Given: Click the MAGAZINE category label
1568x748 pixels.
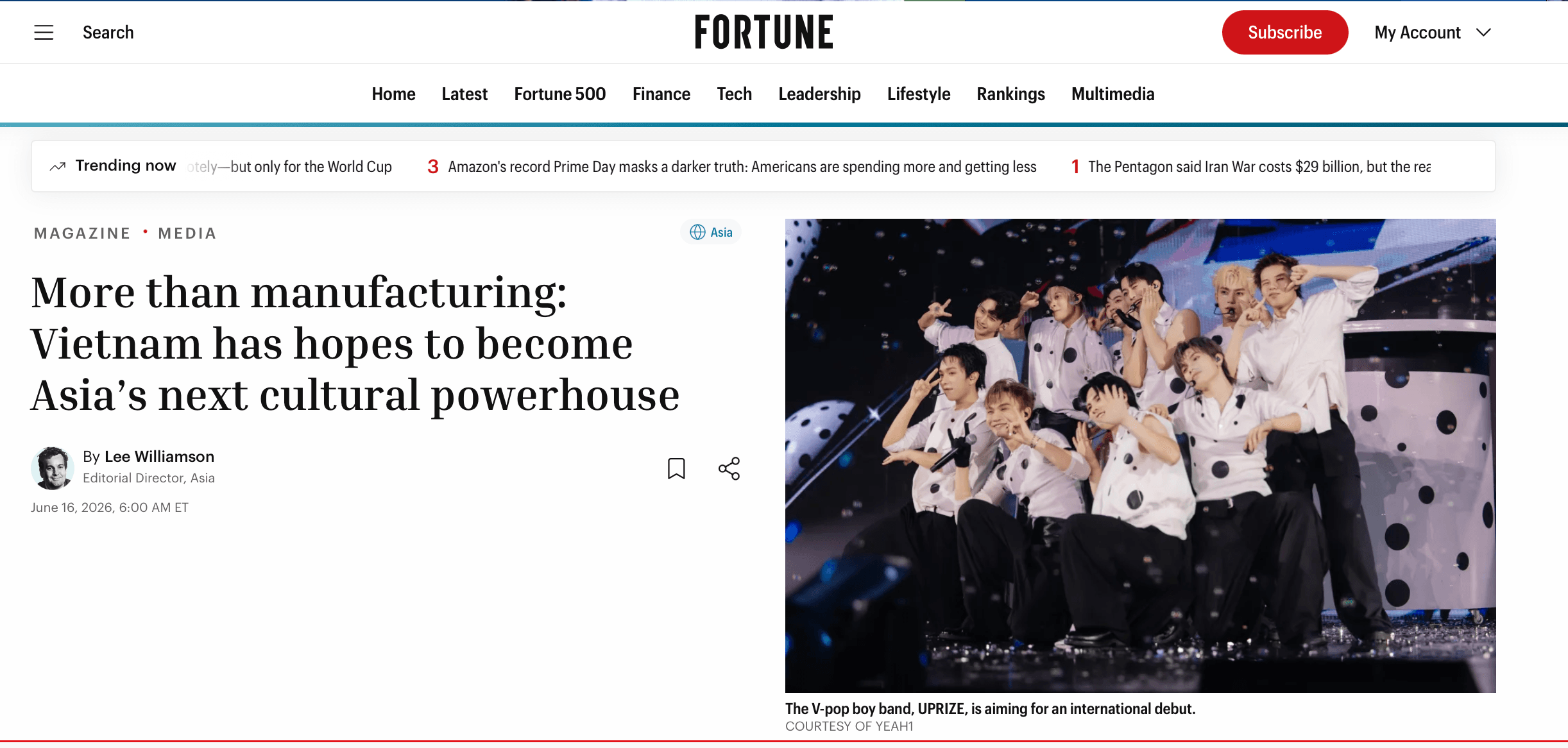Looking at the screenshot, I should (82, 233).
